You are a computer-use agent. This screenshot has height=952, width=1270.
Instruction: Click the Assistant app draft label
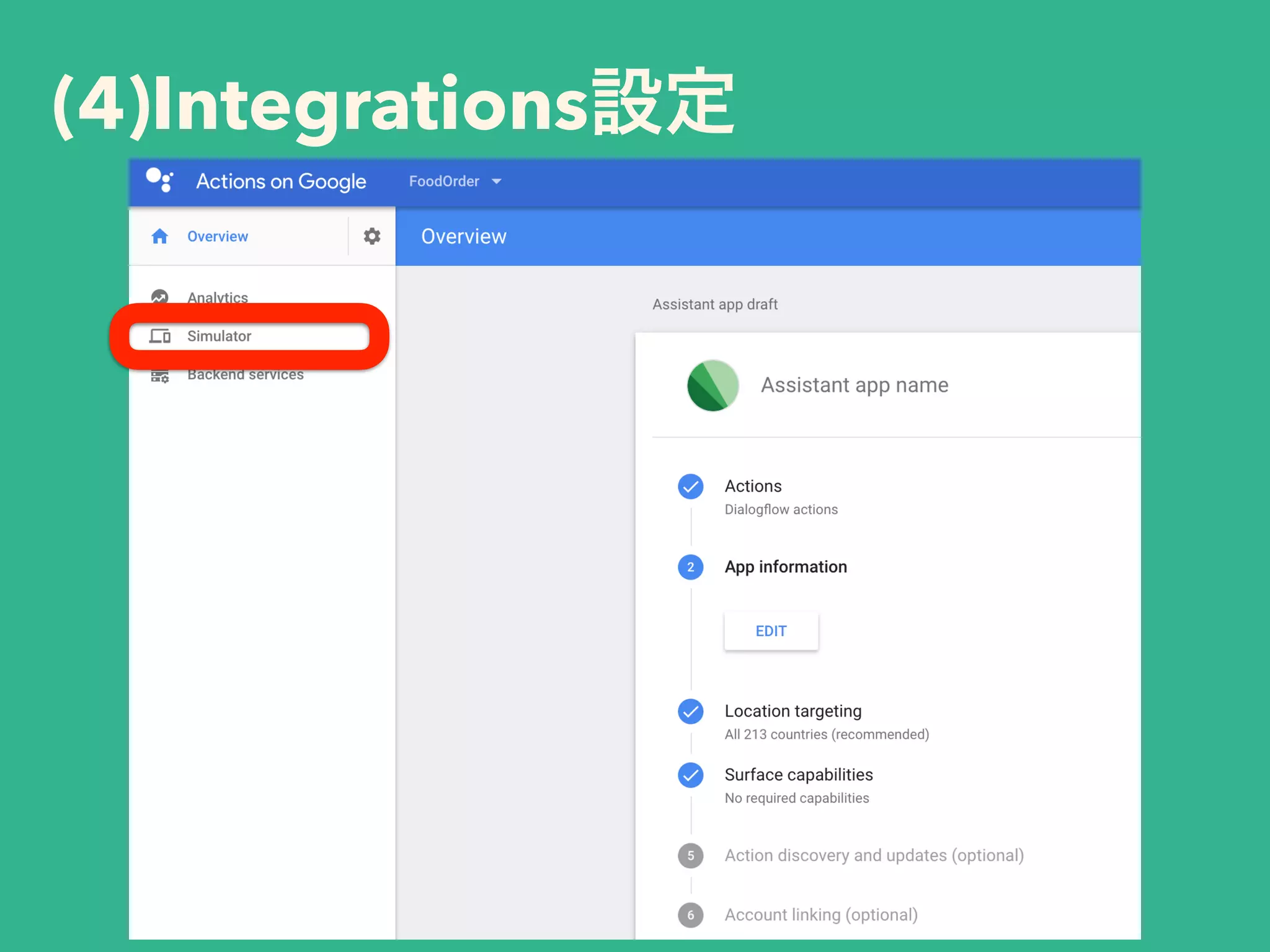[715, 304]
